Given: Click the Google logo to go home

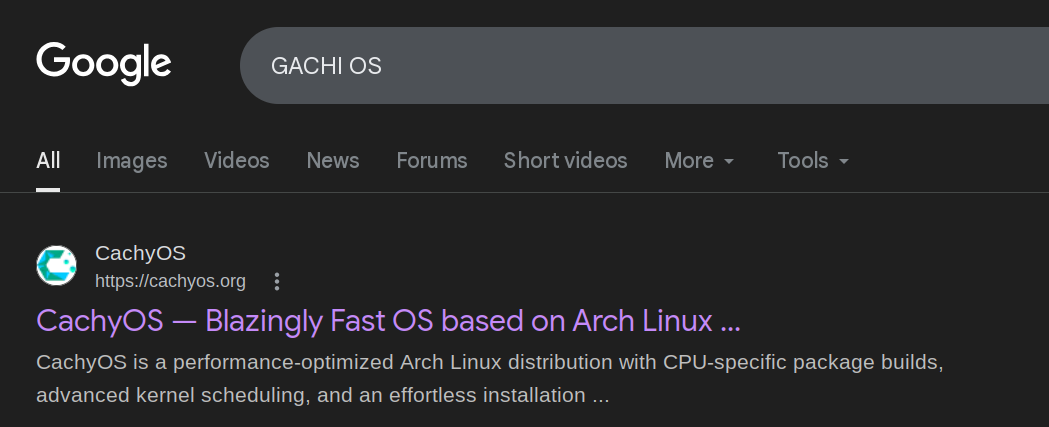Looking at the screenshot, I should (104, 64).
